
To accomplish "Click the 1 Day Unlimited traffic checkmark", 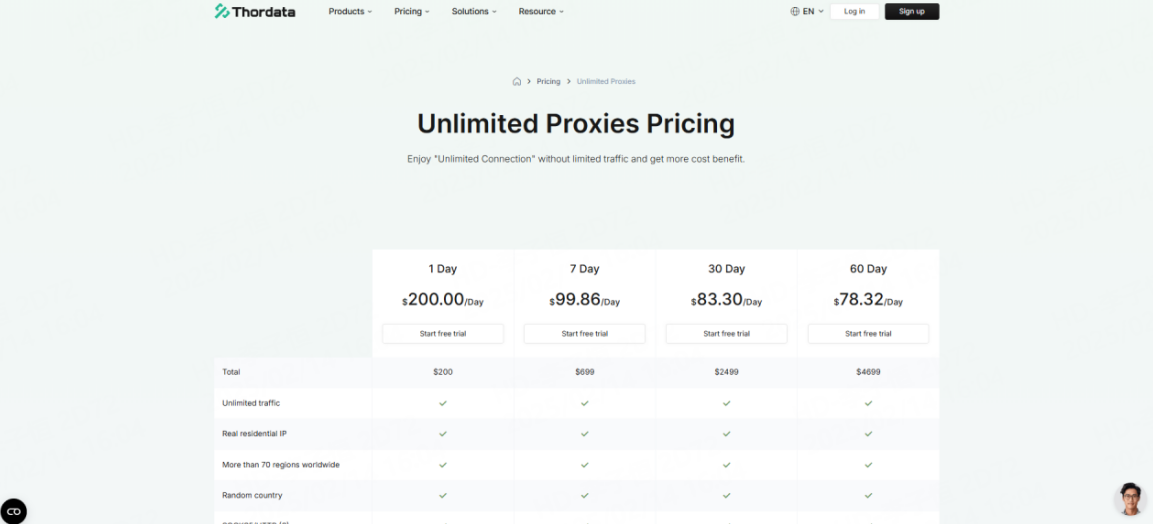I will [x=443, y=403].
